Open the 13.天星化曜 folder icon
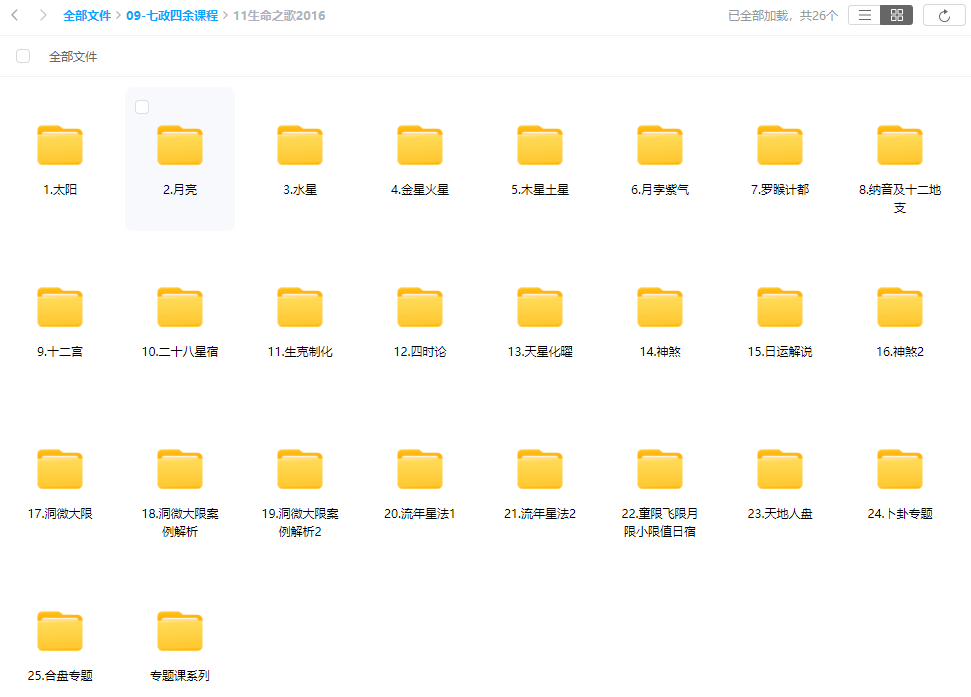 click(540, 307)
